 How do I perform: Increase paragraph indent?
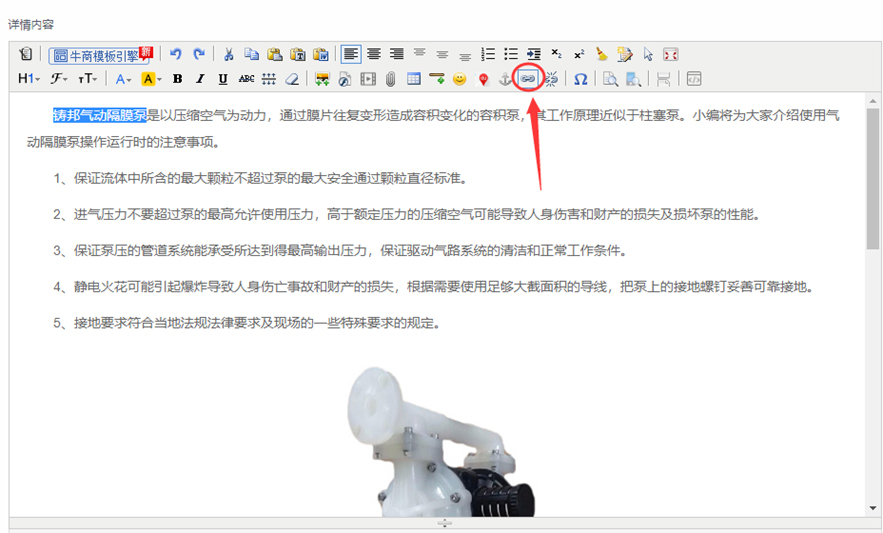coord(533,54)
